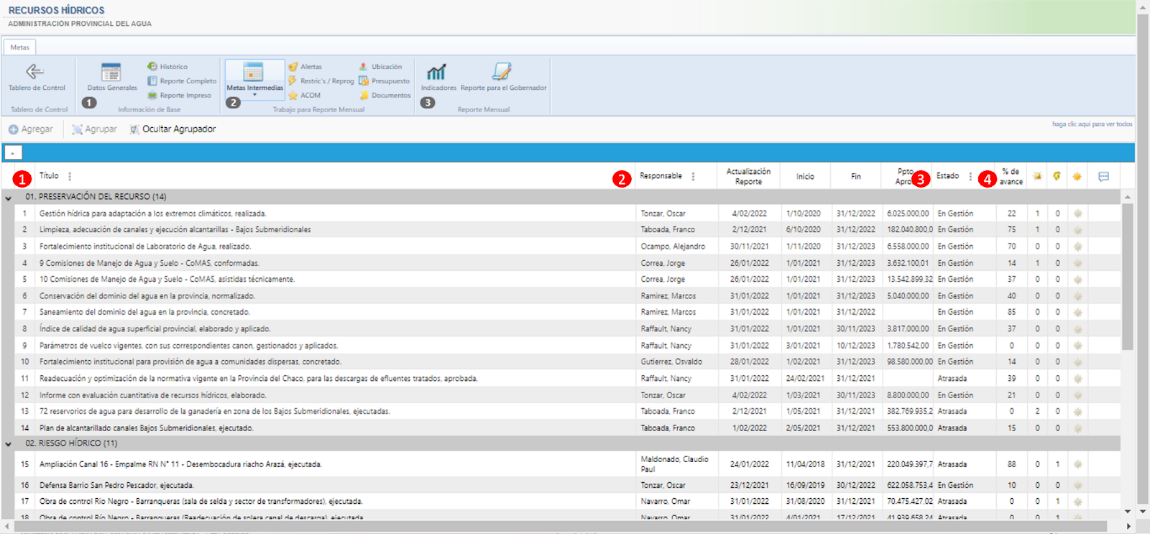Click 'Ocampo, Alejandro' responsable cell
Viewport: 1150px width, 534px height.
673,246
